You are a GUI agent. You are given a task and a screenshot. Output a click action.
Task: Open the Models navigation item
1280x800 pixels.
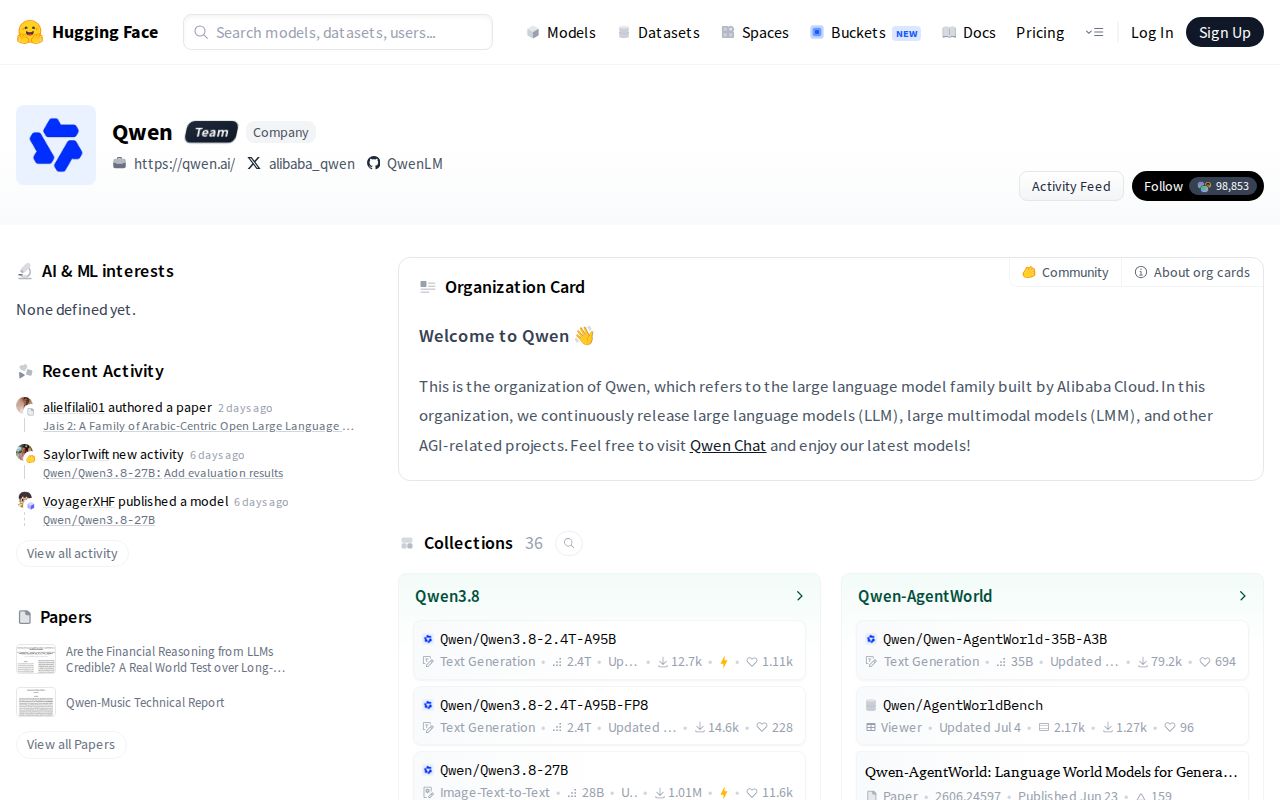(561, 32)
